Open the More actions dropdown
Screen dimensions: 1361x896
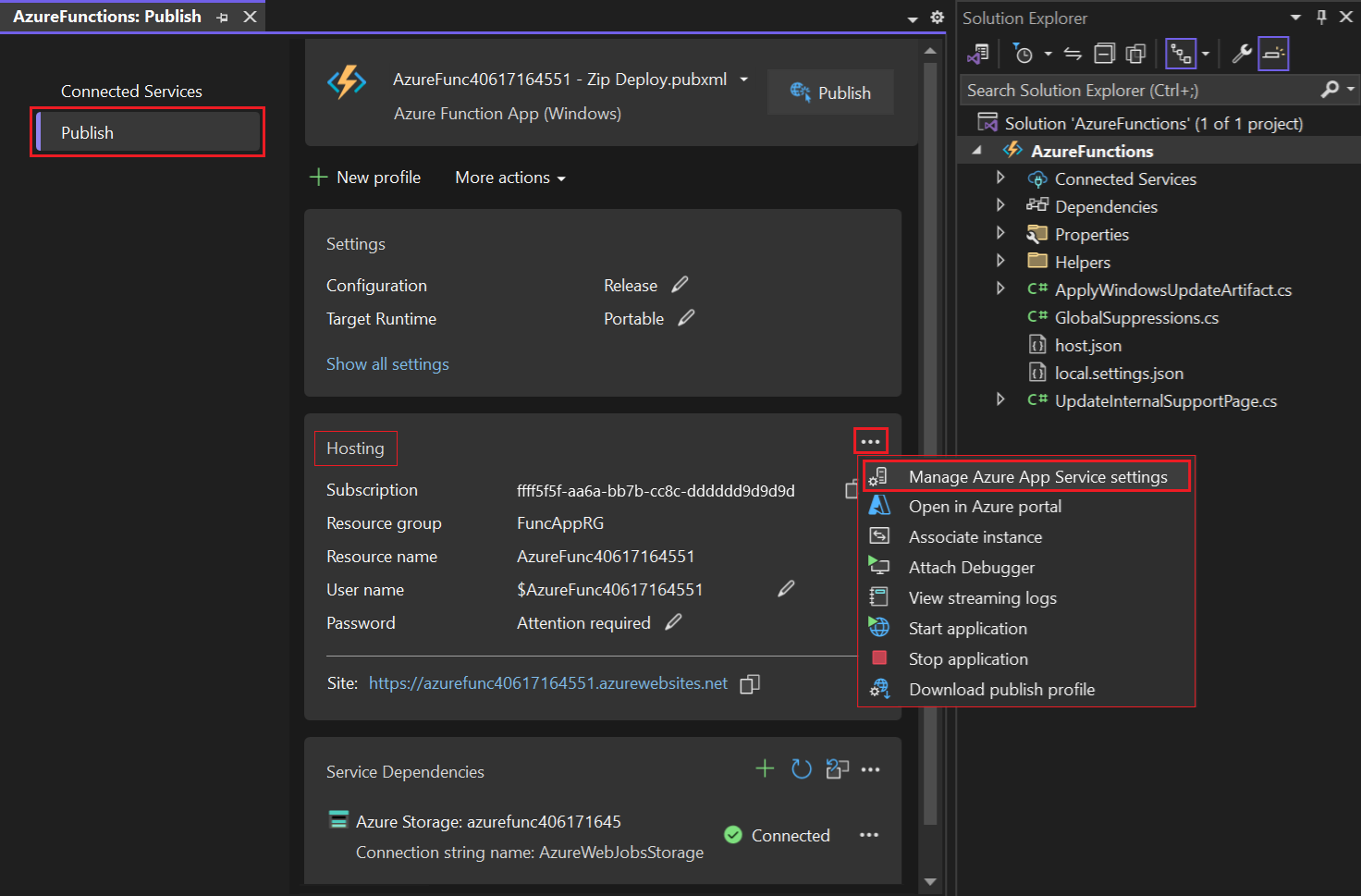(x=509, y=178)
